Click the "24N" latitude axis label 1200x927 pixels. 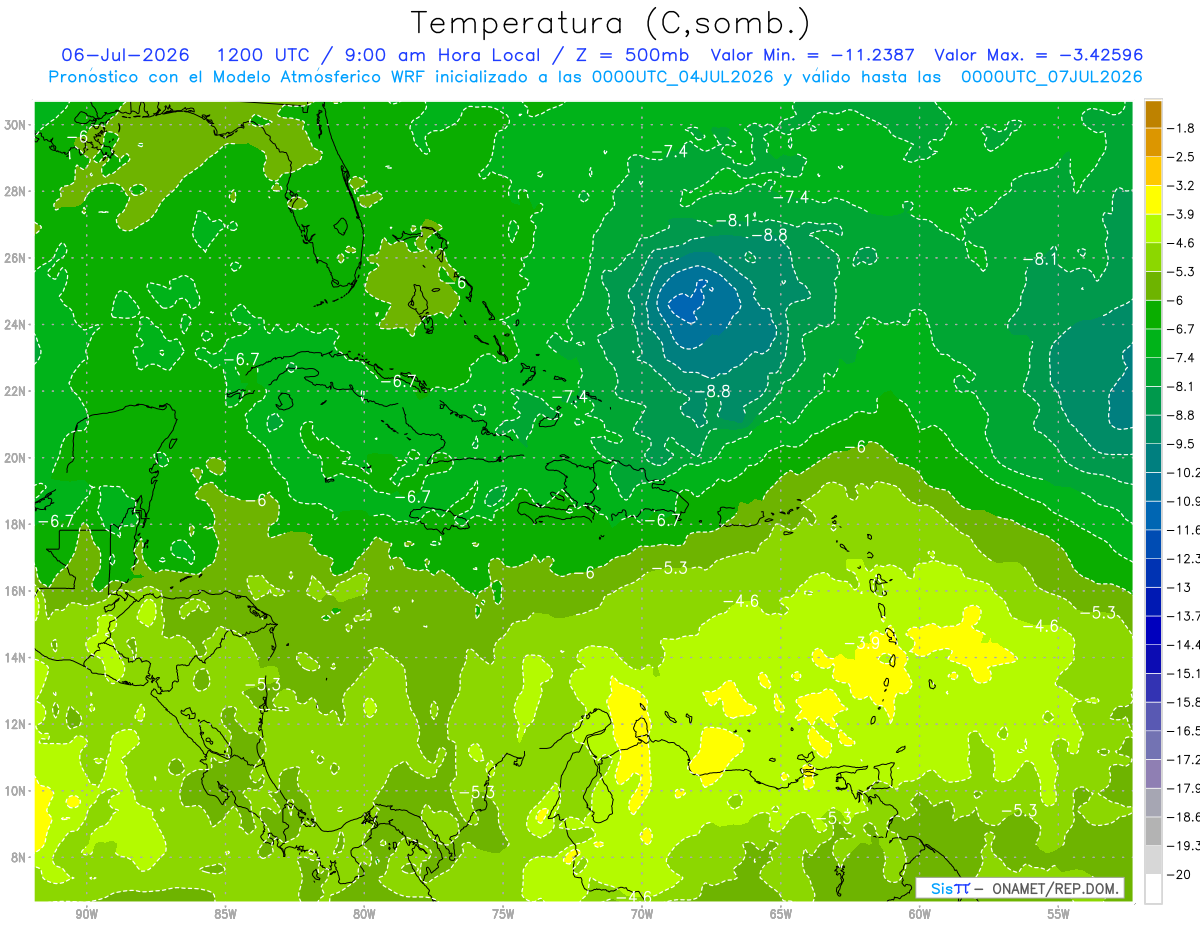click(x=17, y=325)
